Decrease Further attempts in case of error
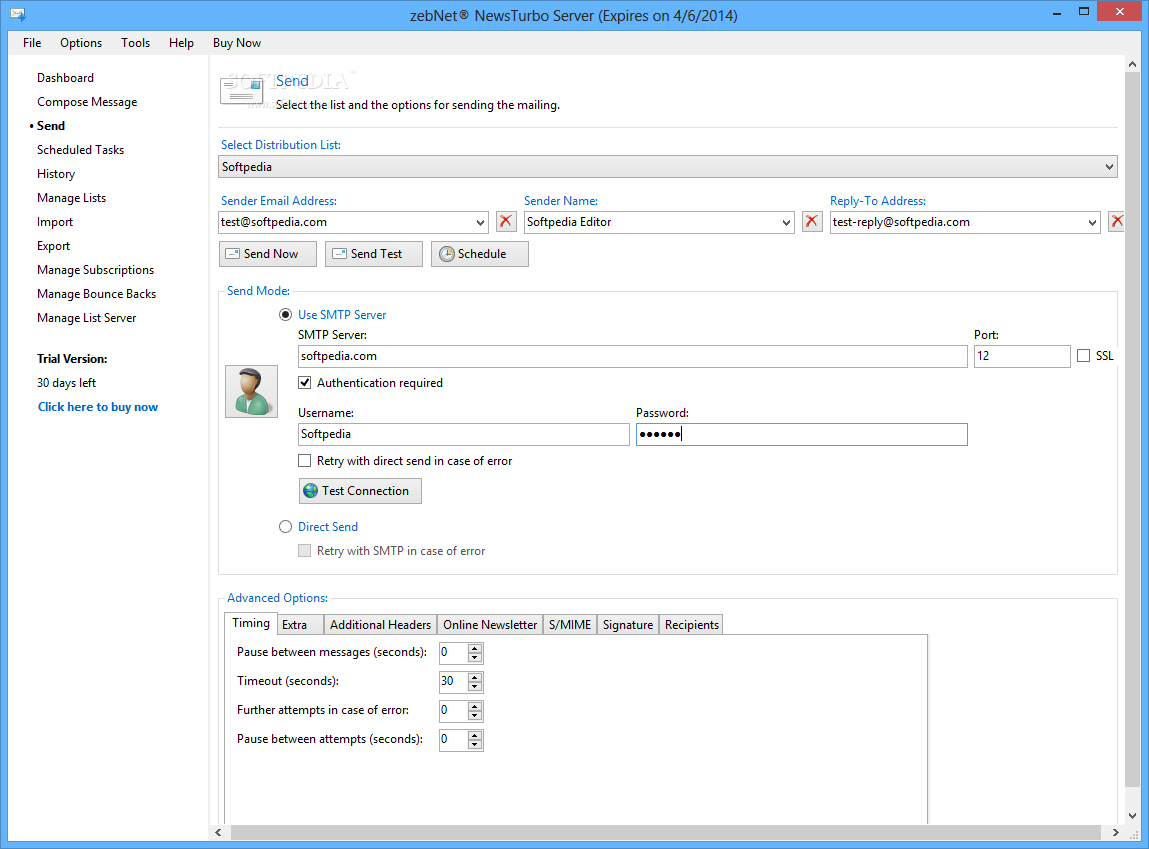 [475, 716]
